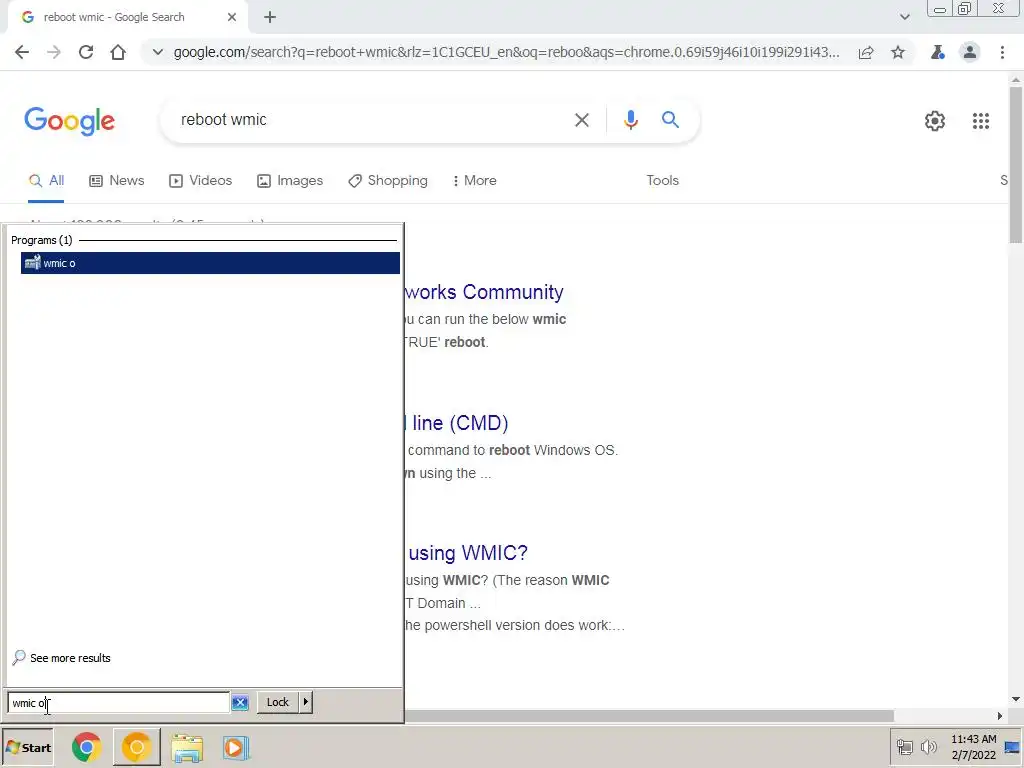
Task: Open the search Tools options
Action: pyautogui.click(x=662, y=181)
